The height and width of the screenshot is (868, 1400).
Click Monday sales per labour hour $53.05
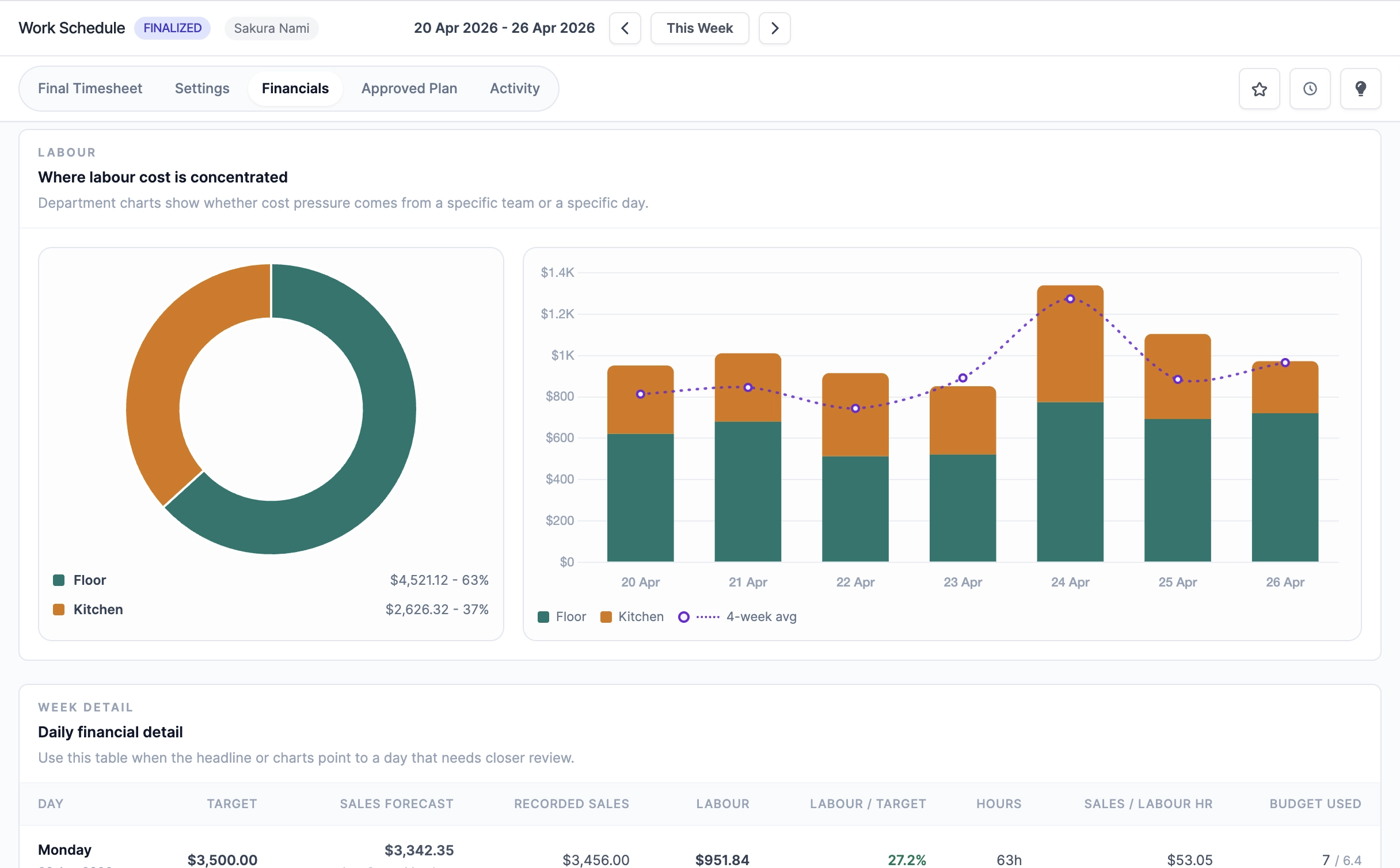1190,860
